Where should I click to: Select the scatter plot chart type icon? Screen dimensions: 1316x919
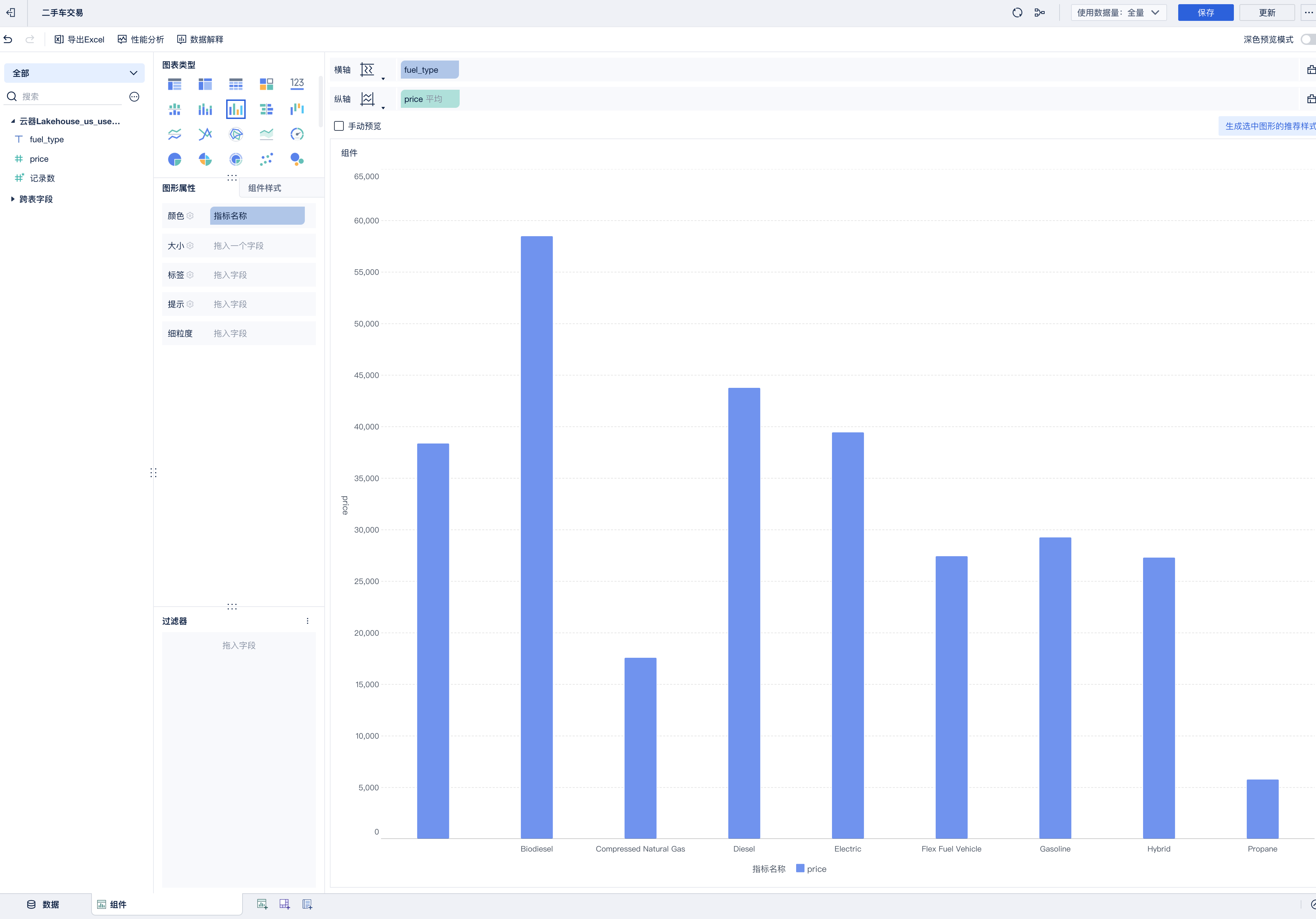pos(266,159)
